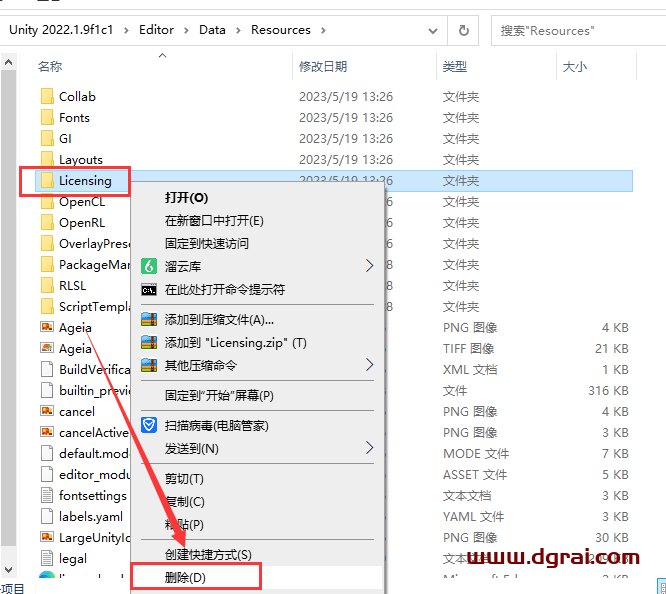This screenshot has height=594, width=666.
Task: Click the 316 KB size cell
Action: 608,390
